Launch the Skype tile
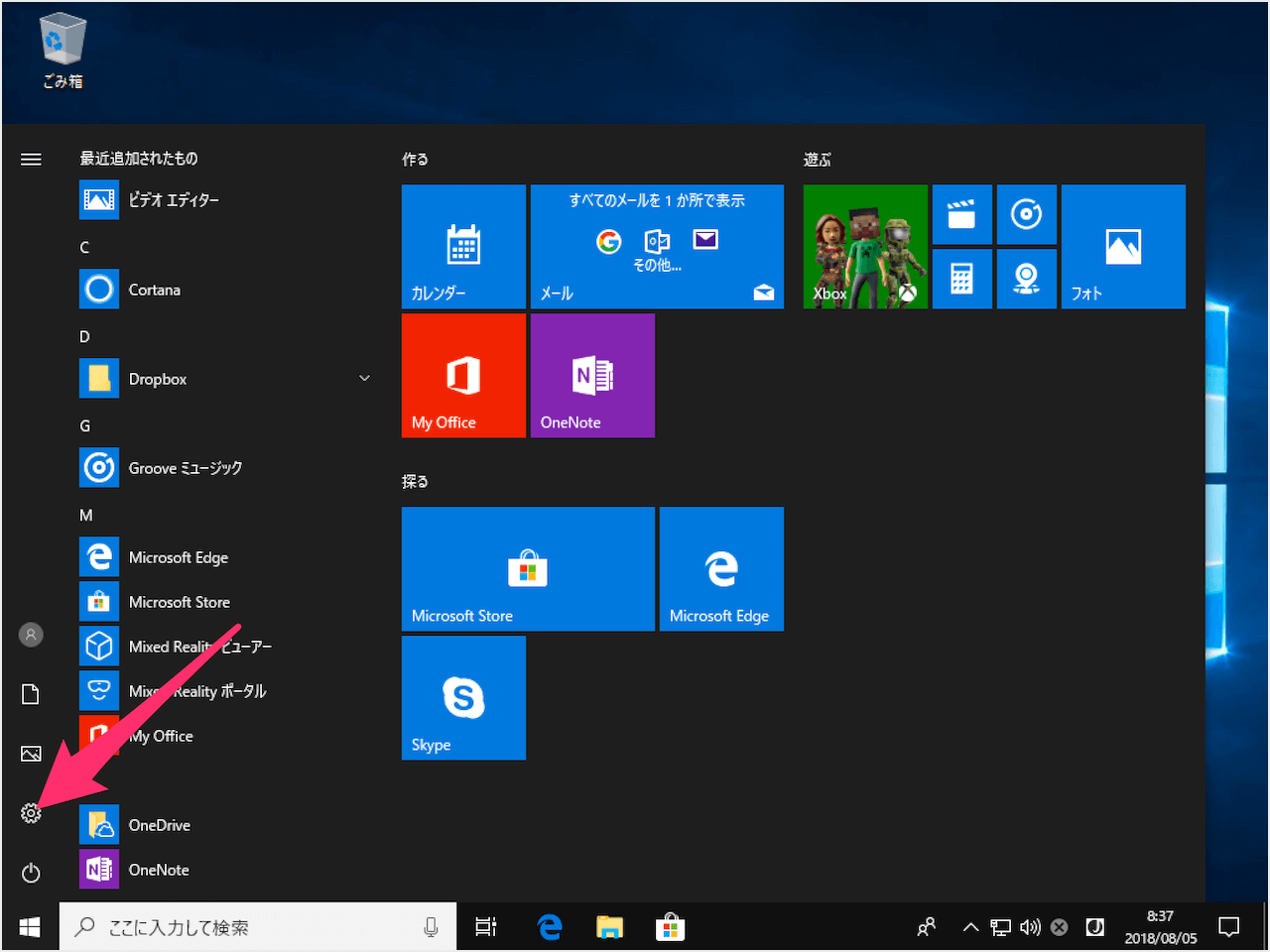The width and height of the screenshot is (1270, 952). (463, 697)
